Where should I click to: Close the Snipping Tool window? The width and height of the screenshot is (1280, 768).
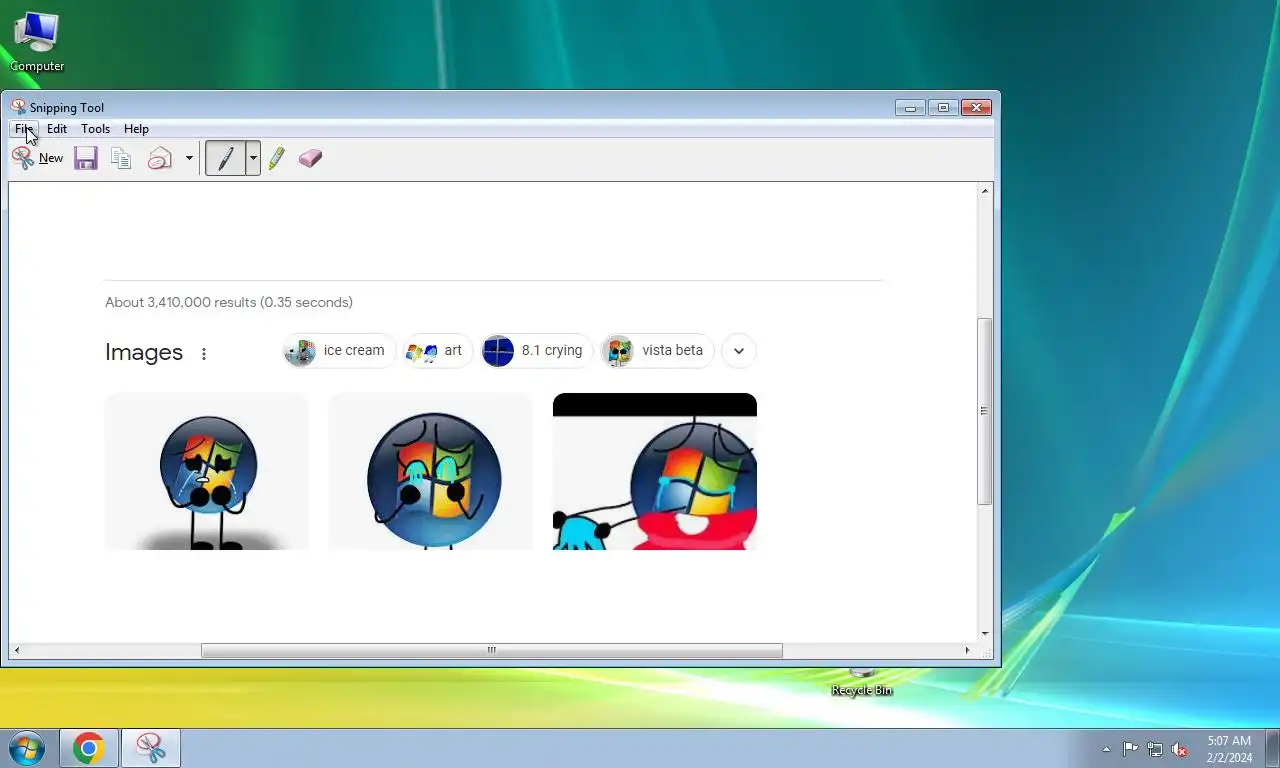976,108
